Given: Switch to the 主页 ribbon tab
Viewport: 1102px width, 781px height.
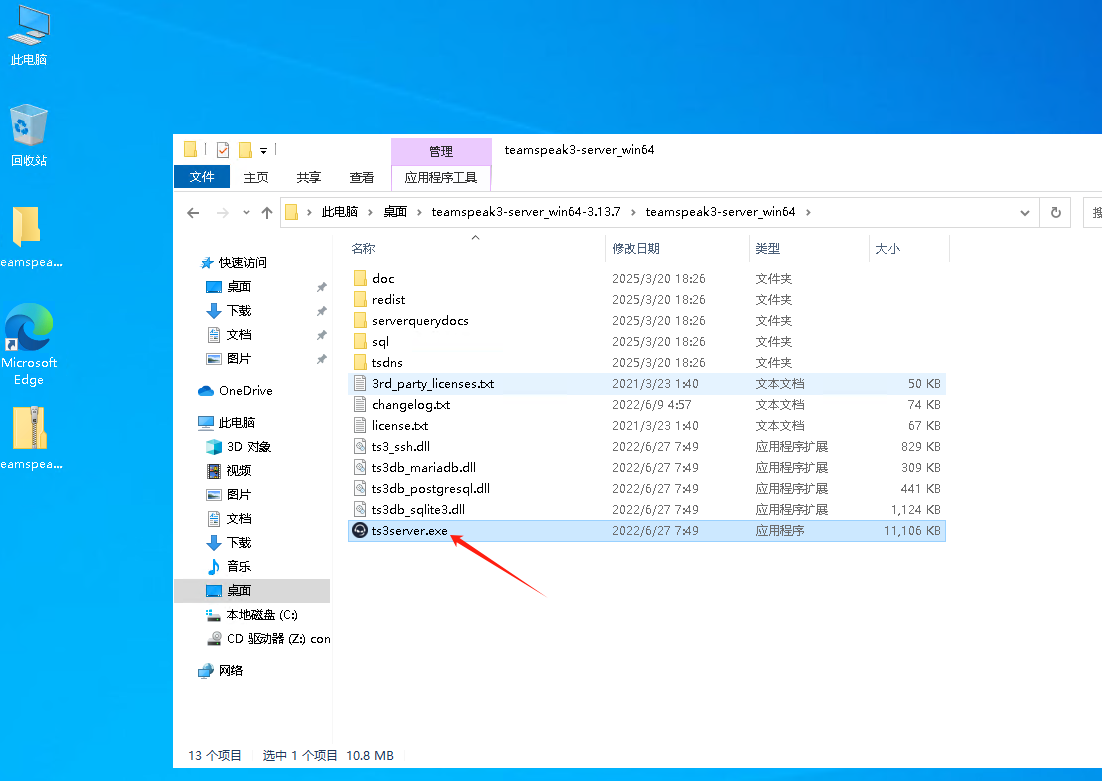Looking at the screenshot, I should 256,177.
